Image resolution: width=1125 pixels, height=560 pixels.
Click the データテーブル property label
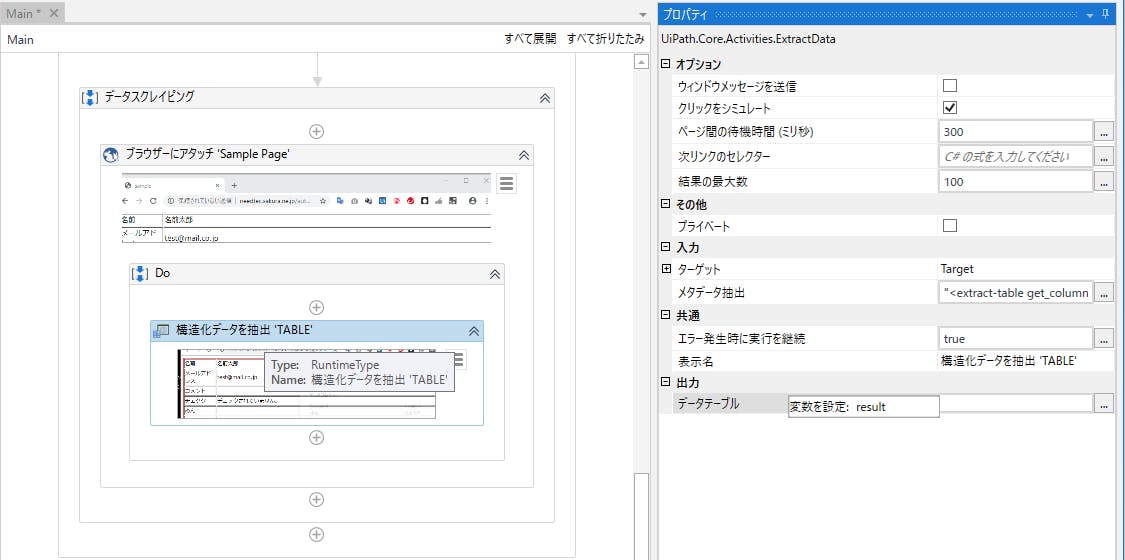pyautogui.click(x=708, y=404)
